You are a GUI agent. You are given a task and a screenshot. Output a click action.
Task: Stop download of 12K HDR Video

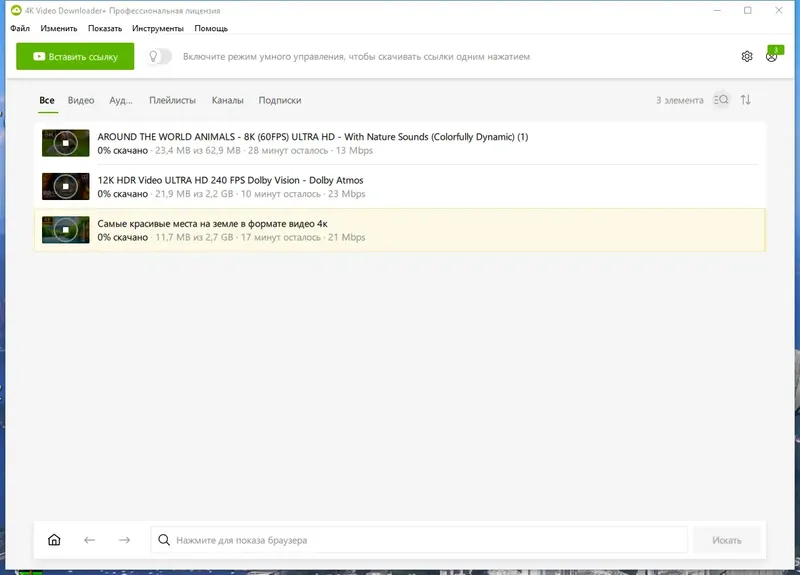click(65, 186)
